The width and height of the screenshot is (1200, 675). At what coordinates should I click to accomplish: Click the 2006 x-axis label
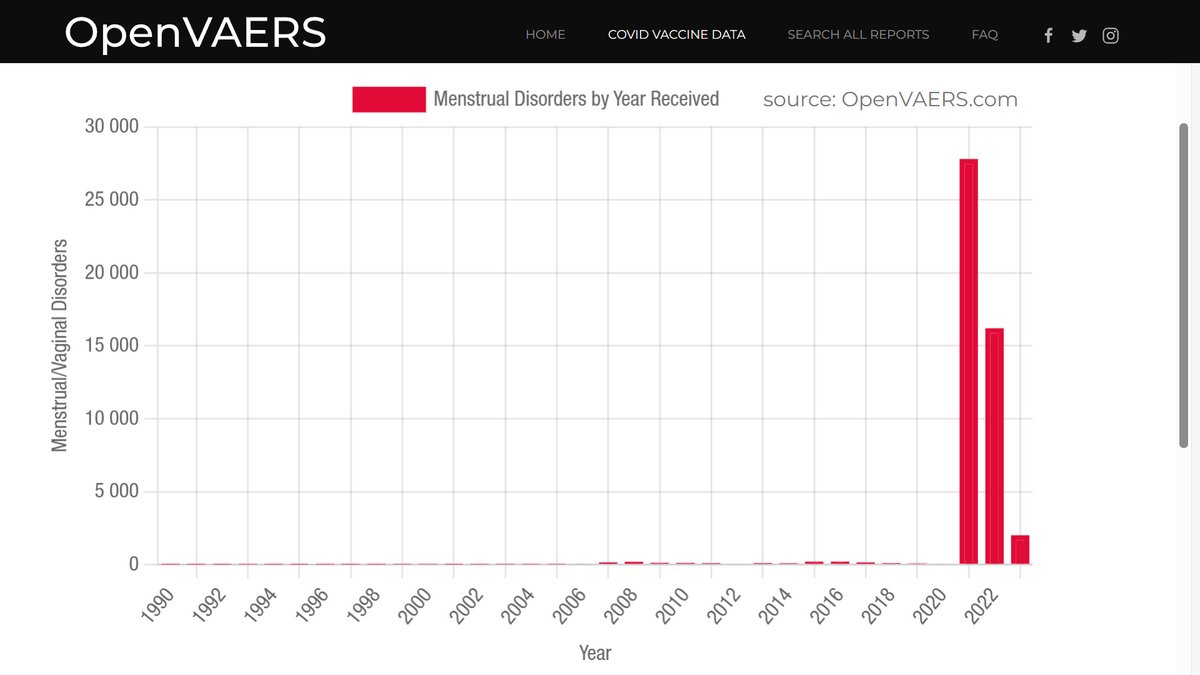coord(568,604)
